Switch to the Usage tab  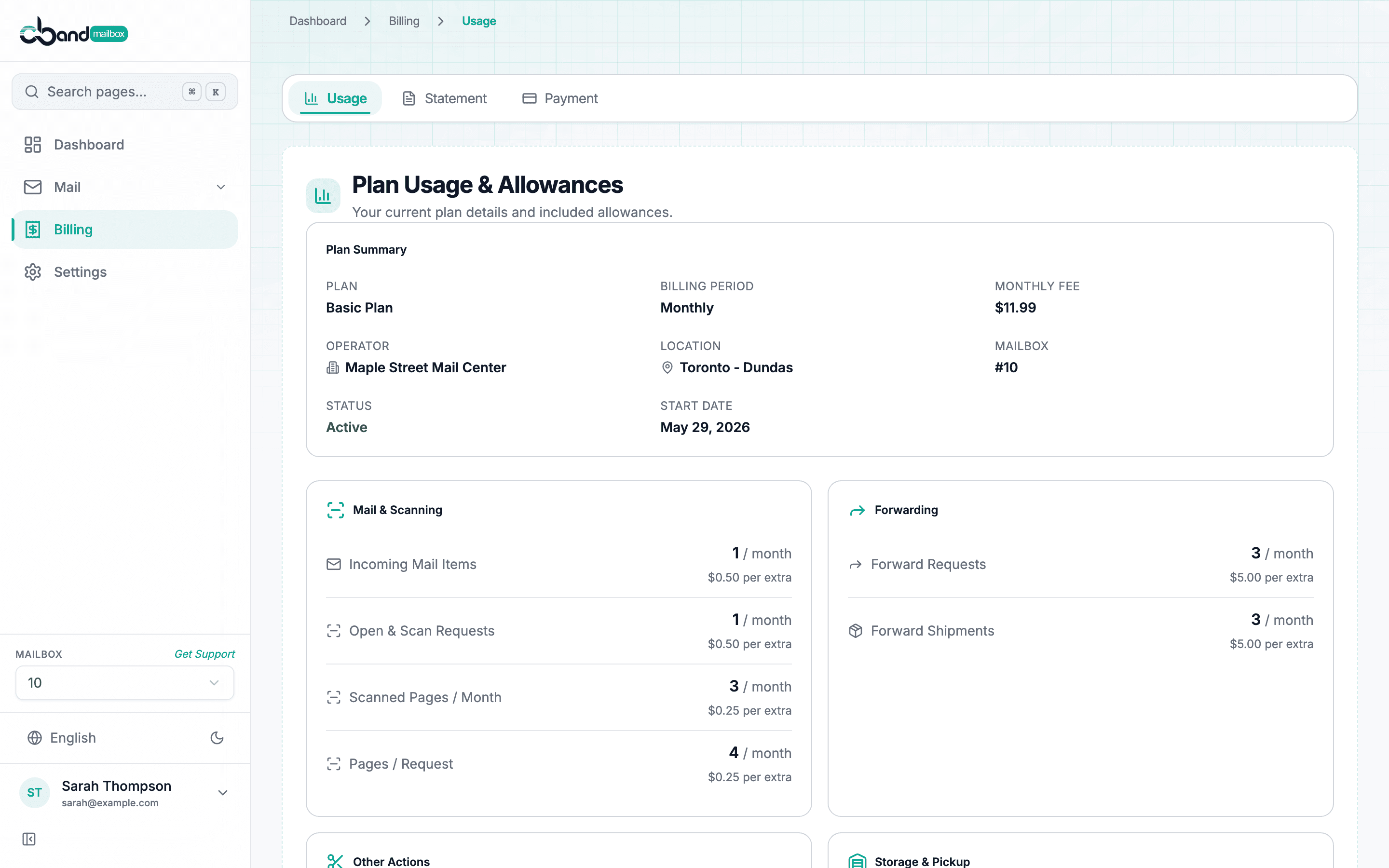335,98
